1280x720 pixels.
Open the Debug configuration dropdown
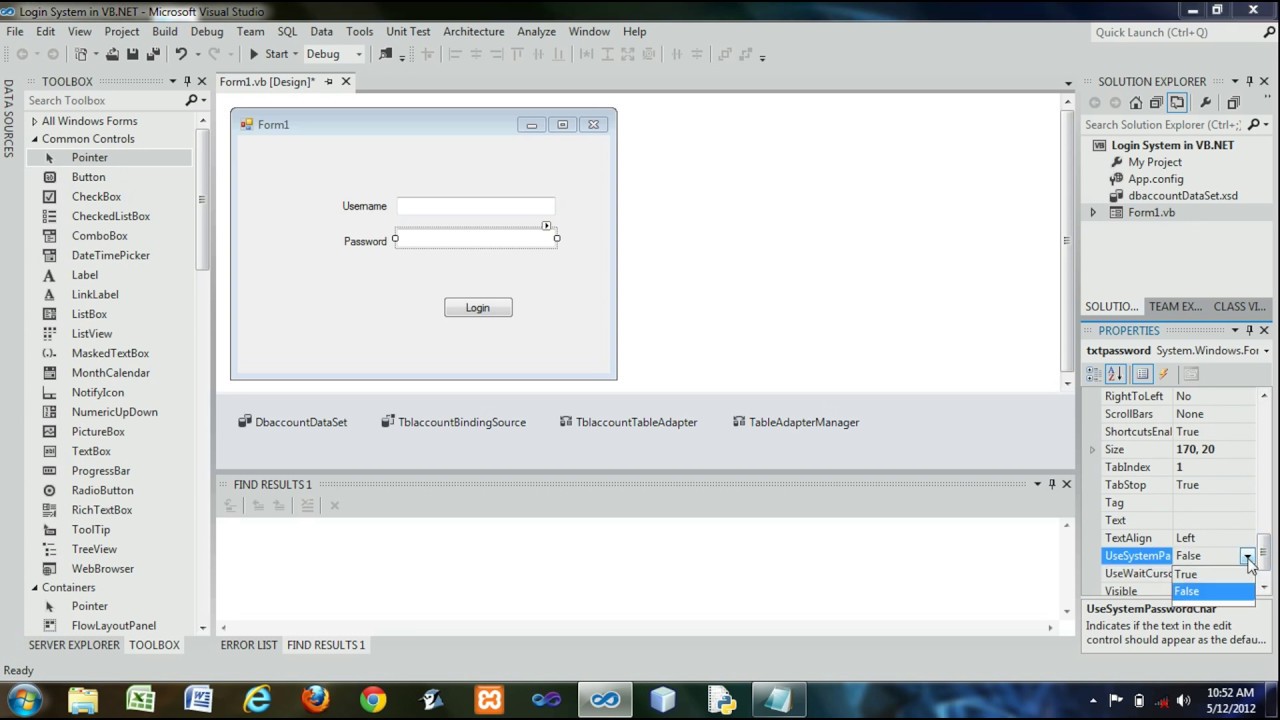tap(359, 54)
